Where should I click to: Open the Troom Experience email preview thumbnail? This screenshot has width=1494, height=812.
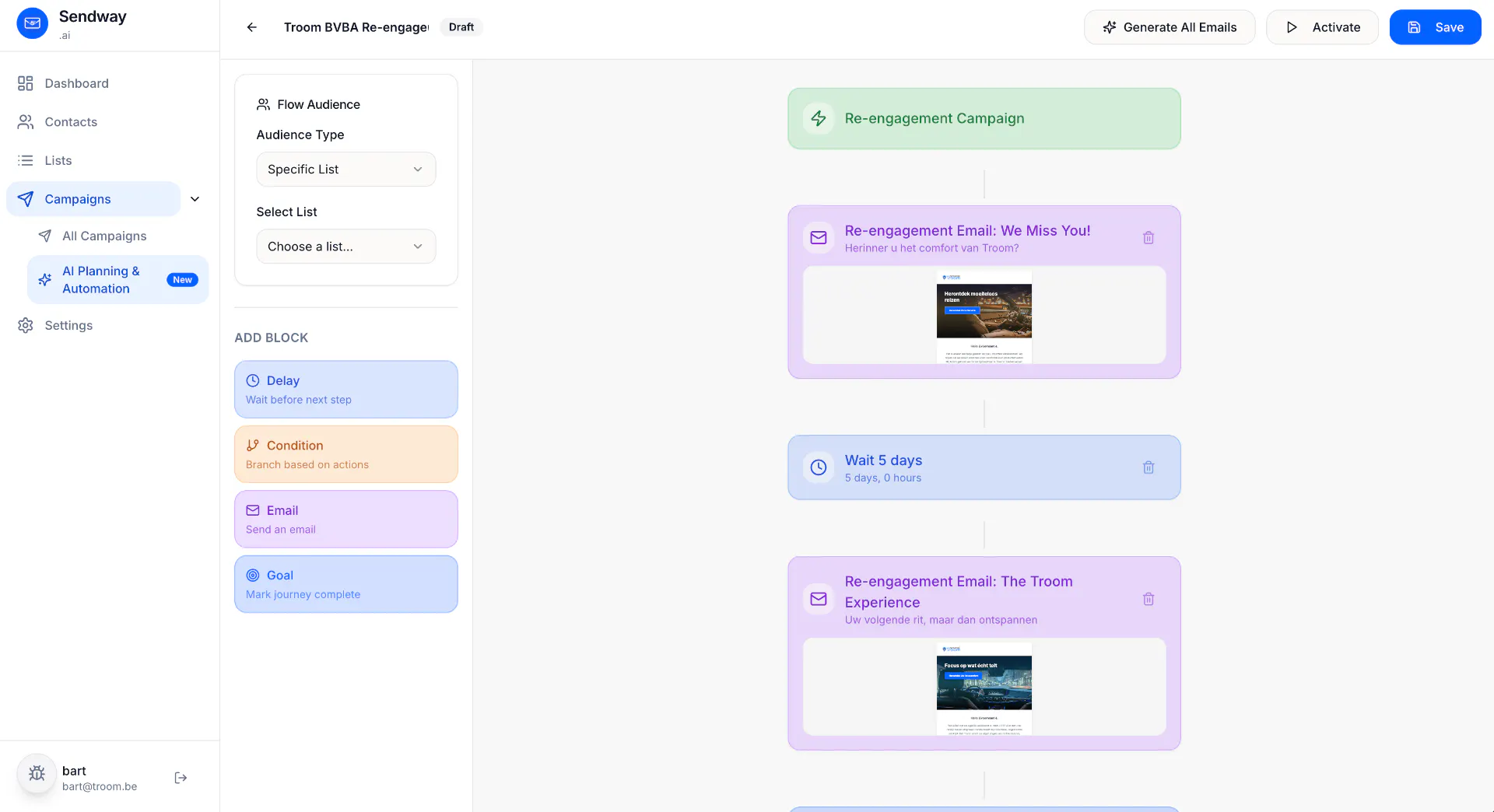984,688
